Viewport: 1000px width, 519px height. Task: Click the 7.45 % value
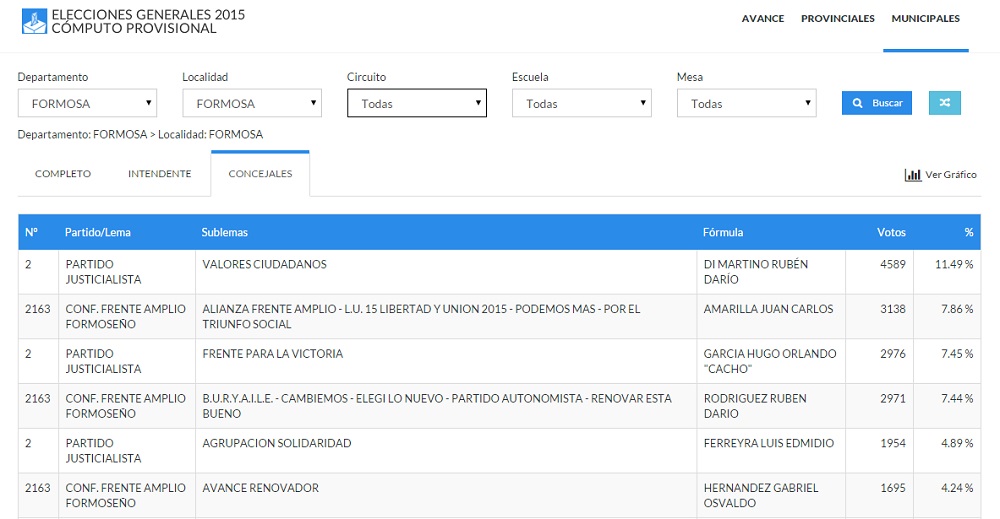(x=957, y=353)
